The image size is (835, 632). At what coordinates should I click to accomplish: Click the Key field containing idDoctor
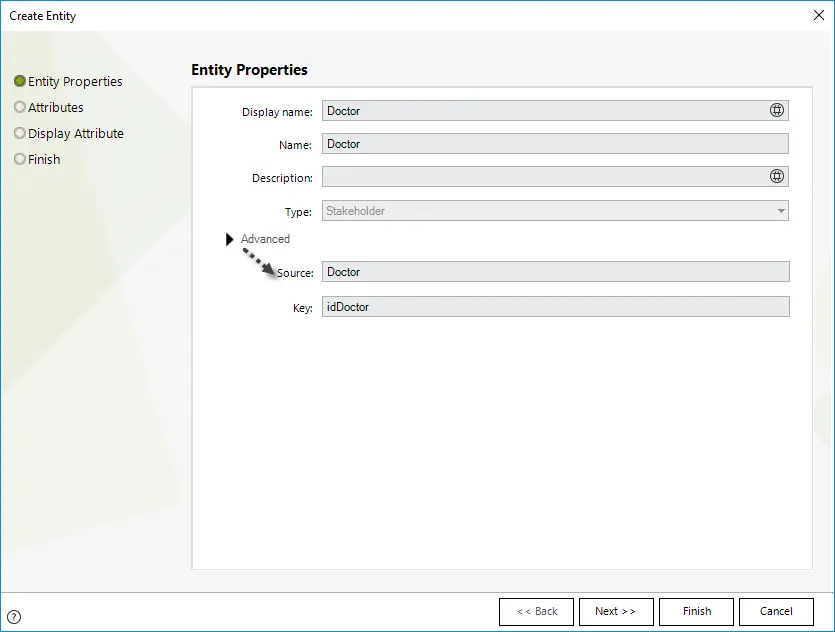click(x=555, y=307)
